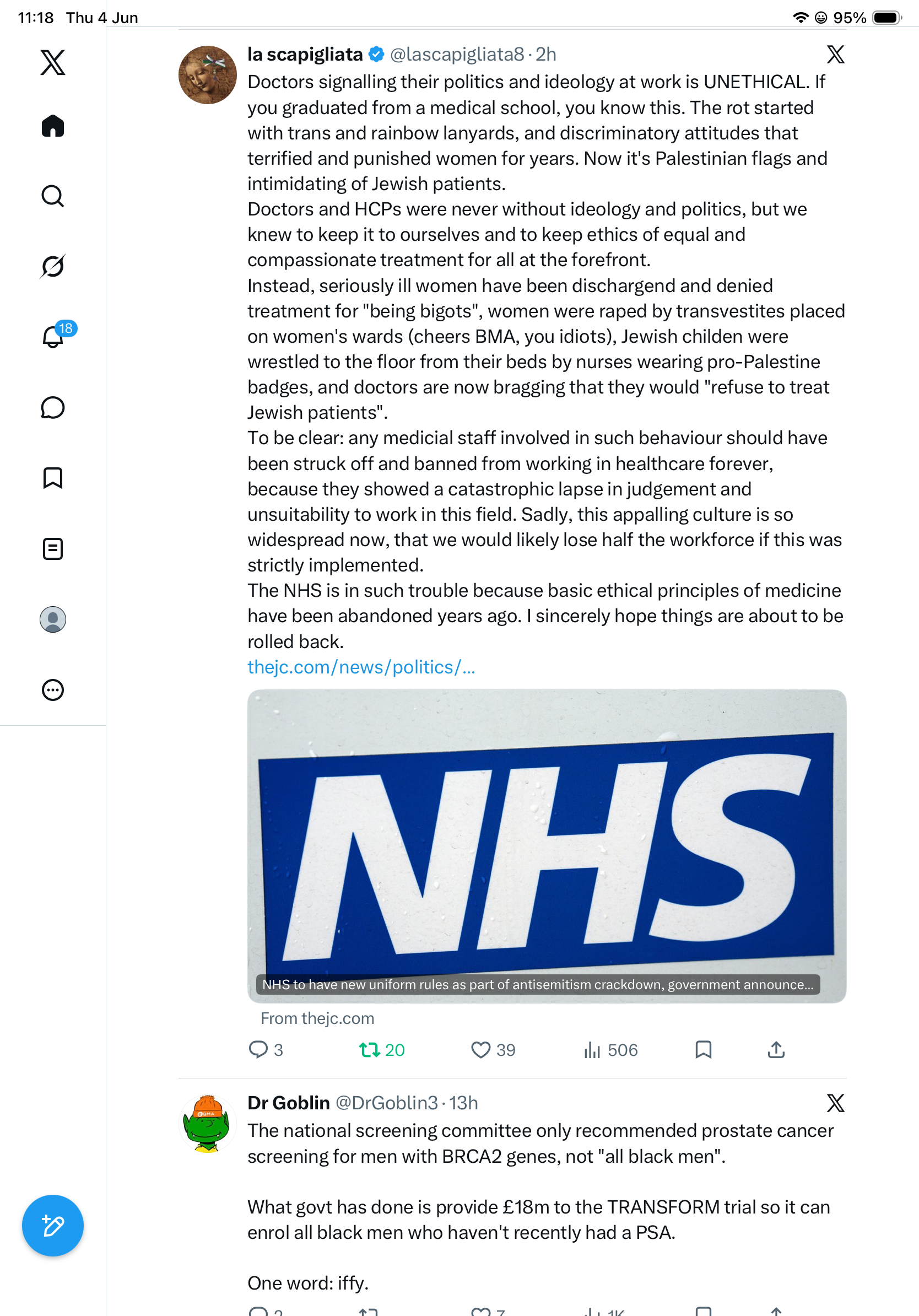The height and width of the screenshot is (1316, 919).
Task: Open the NHS article preview image
Action: [547, 846]
